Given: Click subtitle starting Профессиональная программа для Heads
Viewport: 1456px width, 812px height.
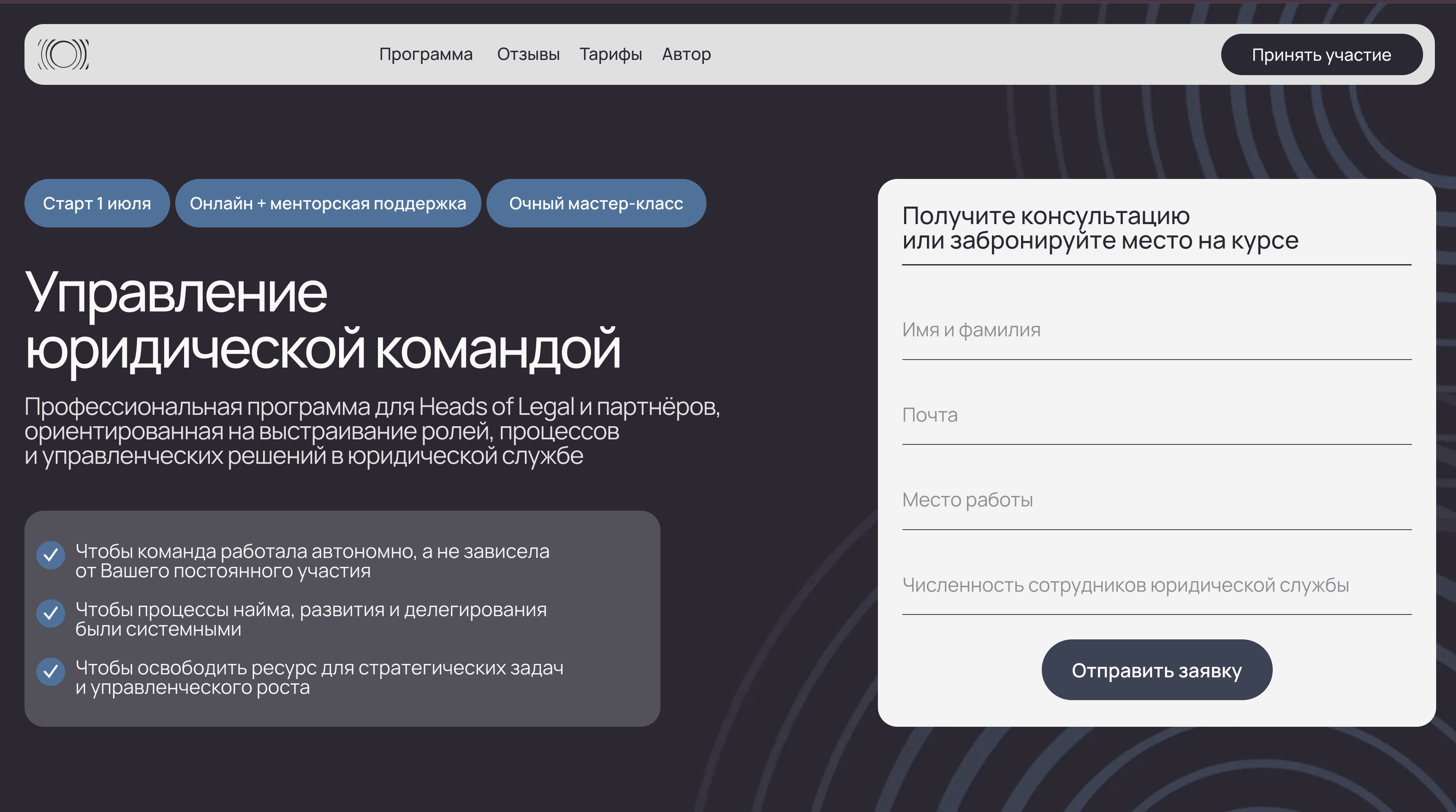Looking at the screenshot, I should coord(372,431).
